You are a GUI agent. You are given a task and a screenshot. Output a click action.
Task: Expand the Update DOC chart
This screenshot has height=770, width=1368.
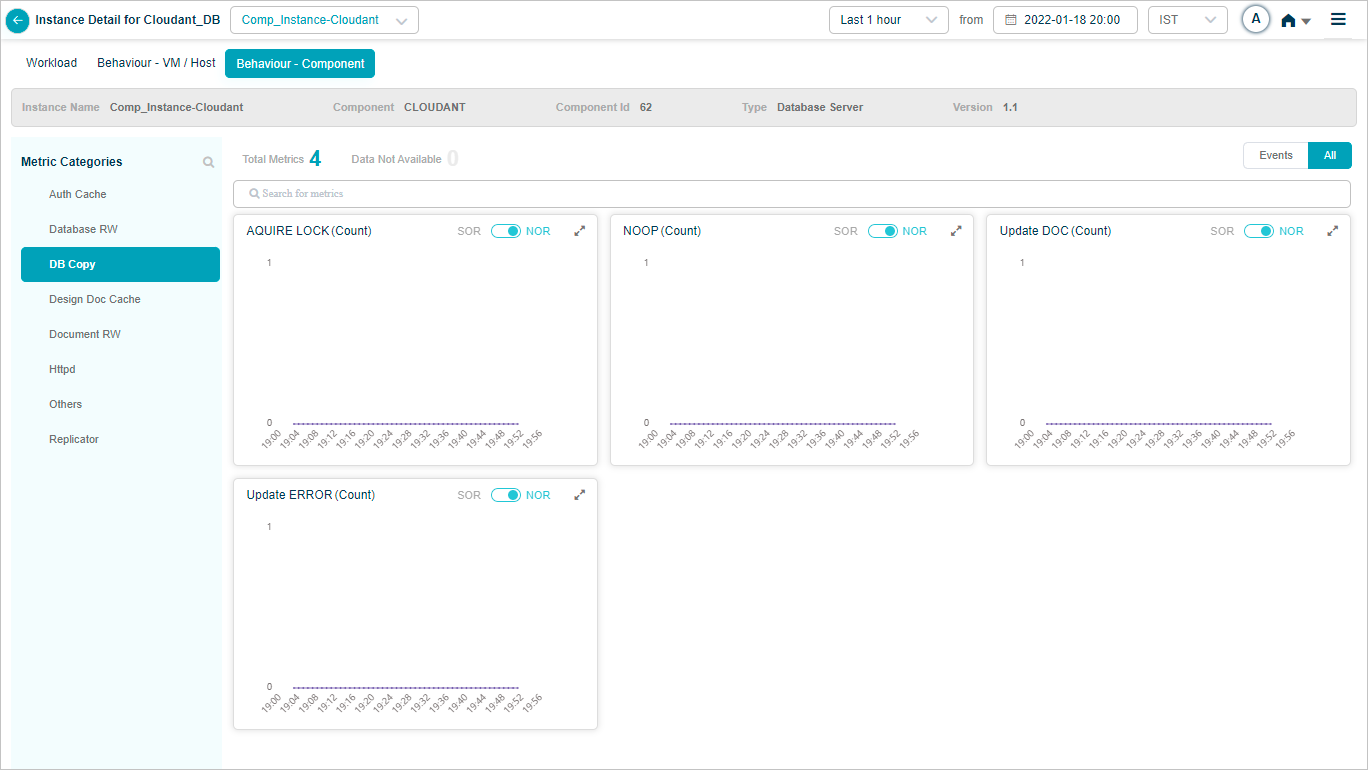pos(1332,231)
